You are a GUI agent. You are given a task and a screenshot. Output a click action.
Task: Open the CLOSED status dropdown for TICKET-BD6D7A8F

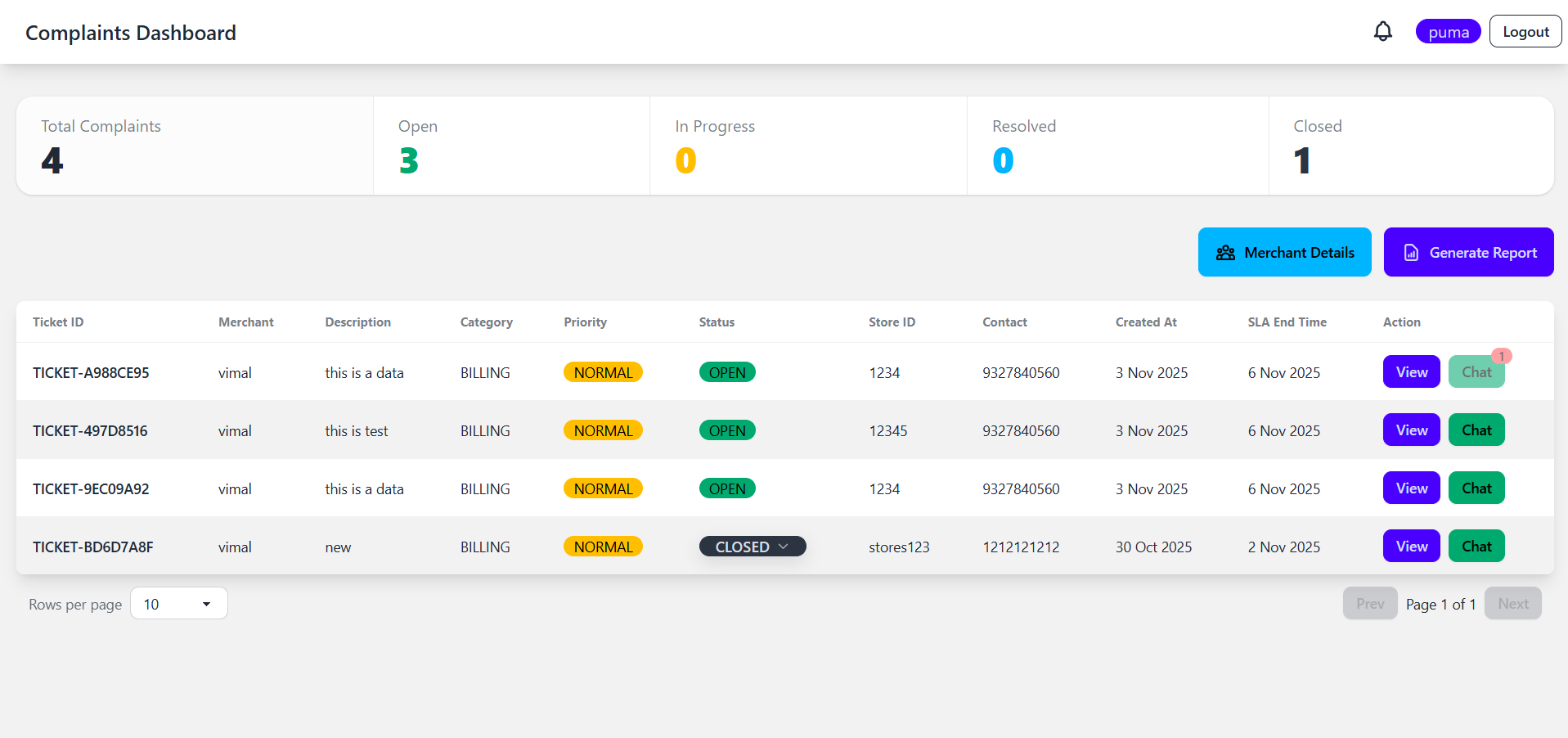click(x=752, y=546)
